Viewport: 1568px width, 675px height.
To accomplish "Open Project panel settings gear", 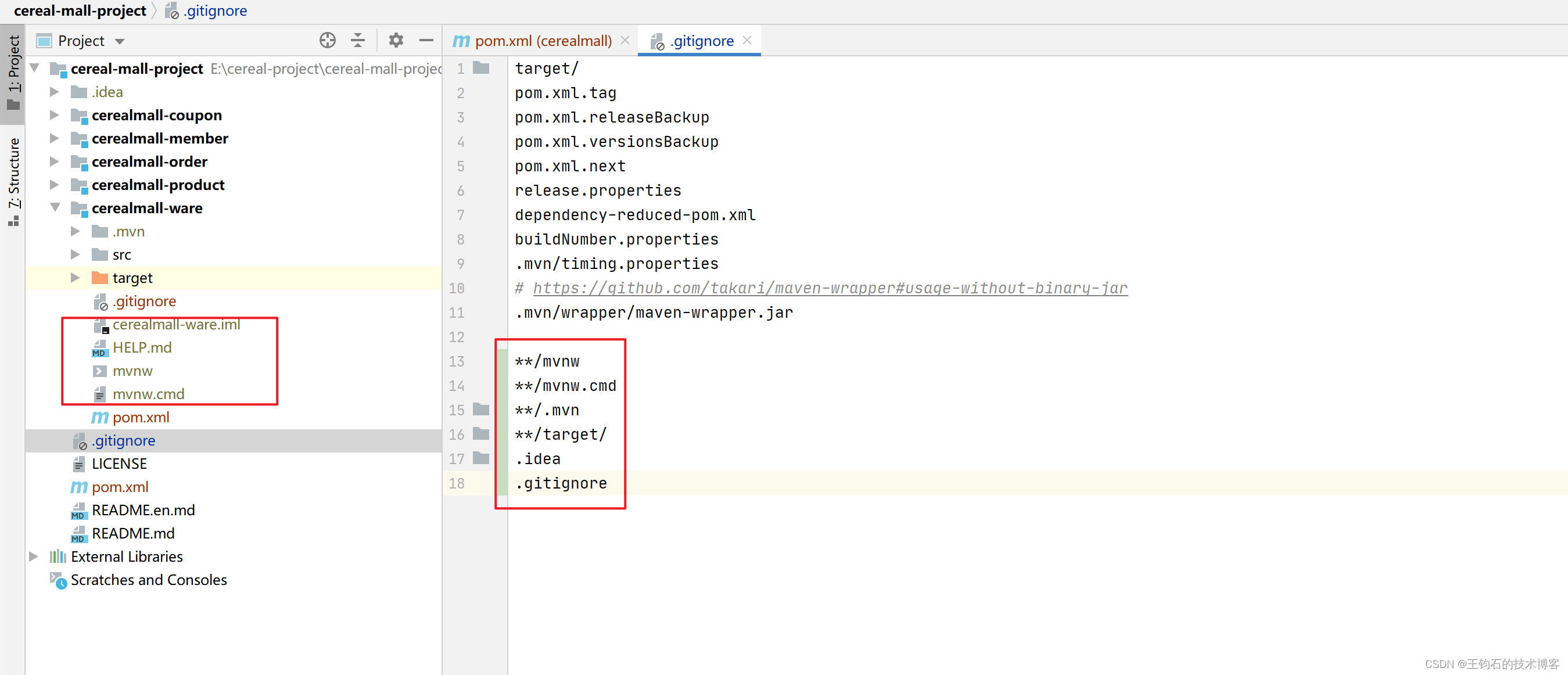I will tap(396, 41).
